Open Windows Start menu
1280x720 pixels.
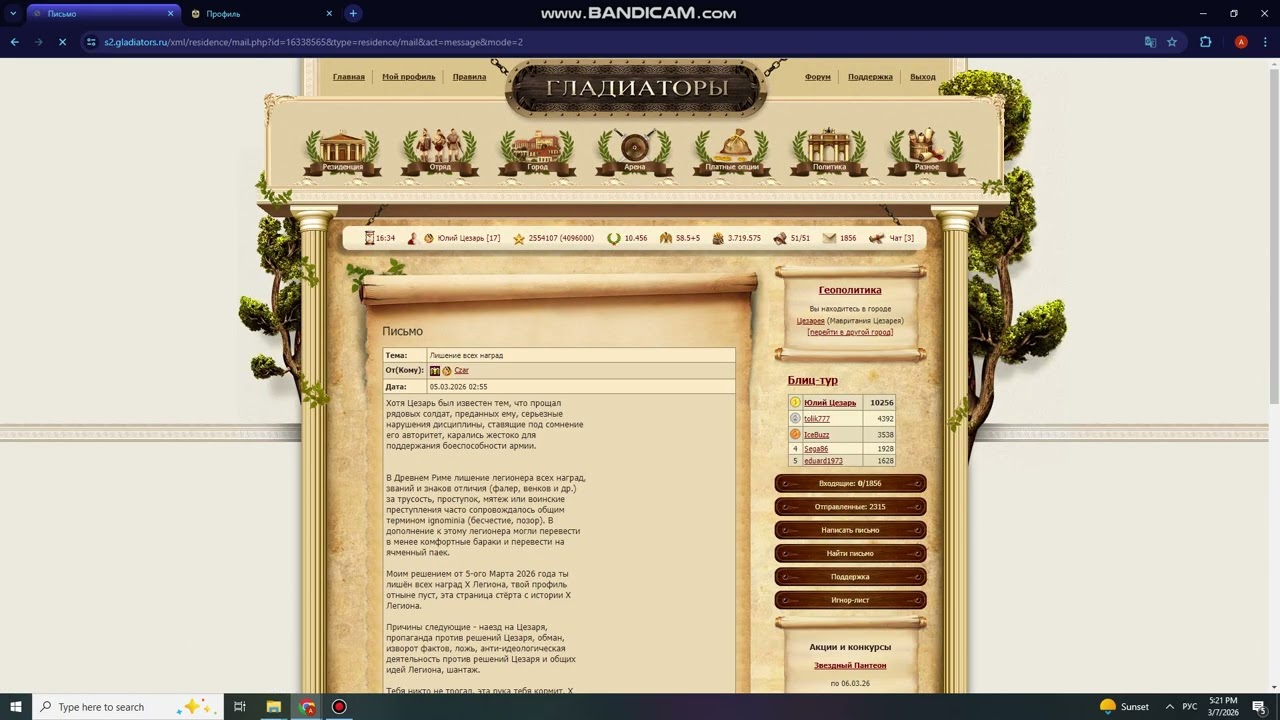click(x=16, y=707)
